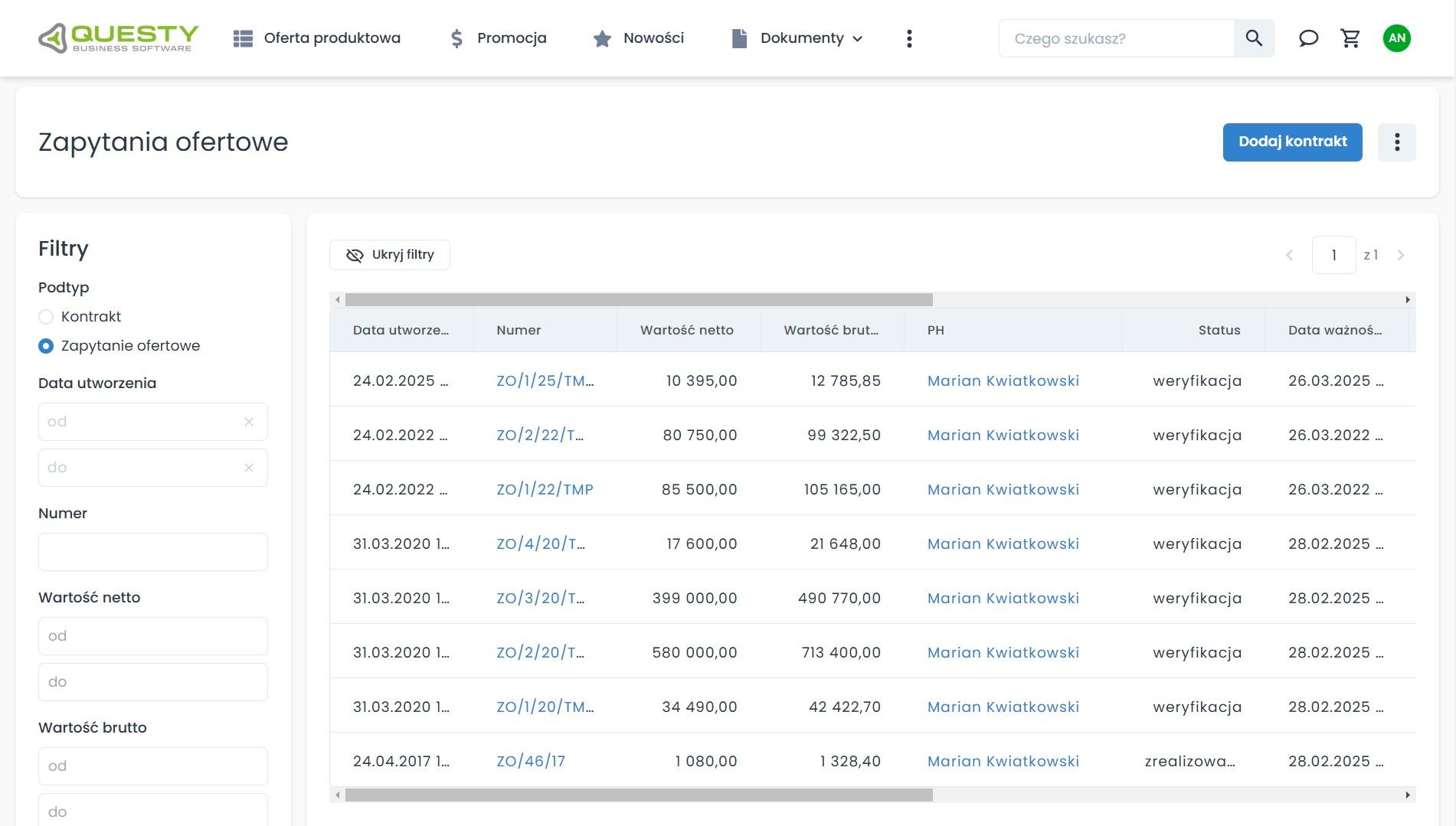Image resolution: width=1456 pixels, height=826 pixels.
Task: Open inquiry ZO/4/20/T… link
Action: click(540, 544)
